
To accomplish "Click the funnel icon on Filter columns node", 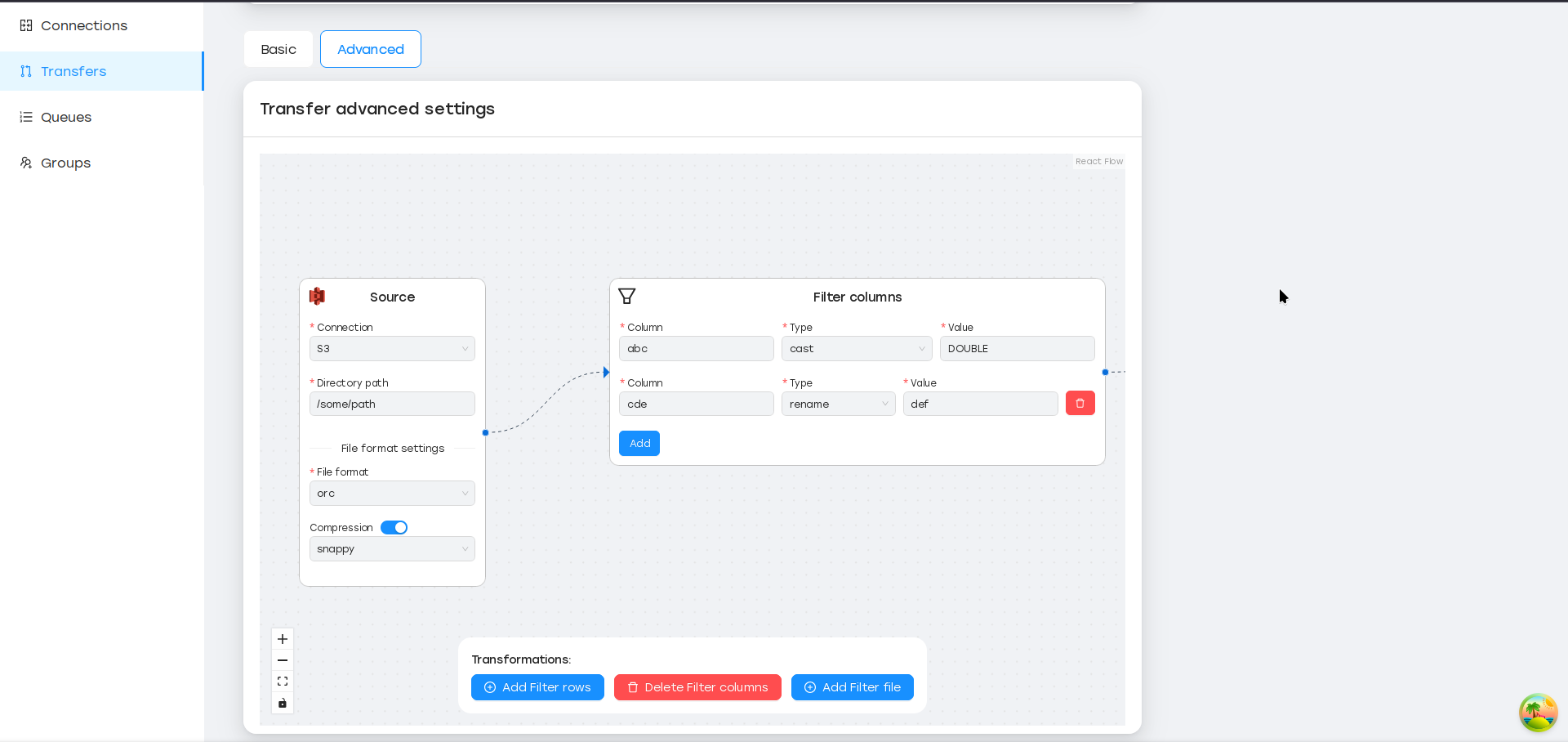I will click(x=627, y=297).
